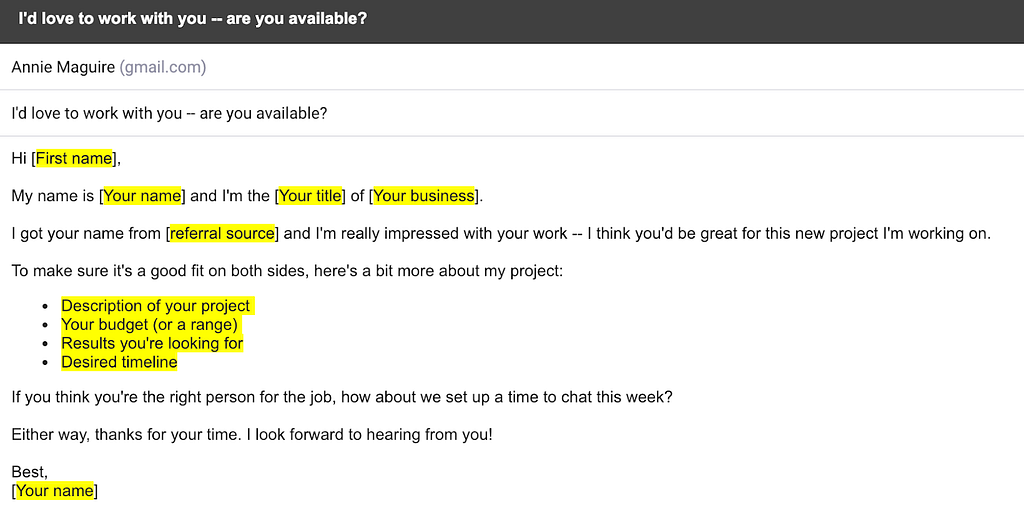Click the Your name signature placeholder
1024x525 pixels.
tap(55, 490)
